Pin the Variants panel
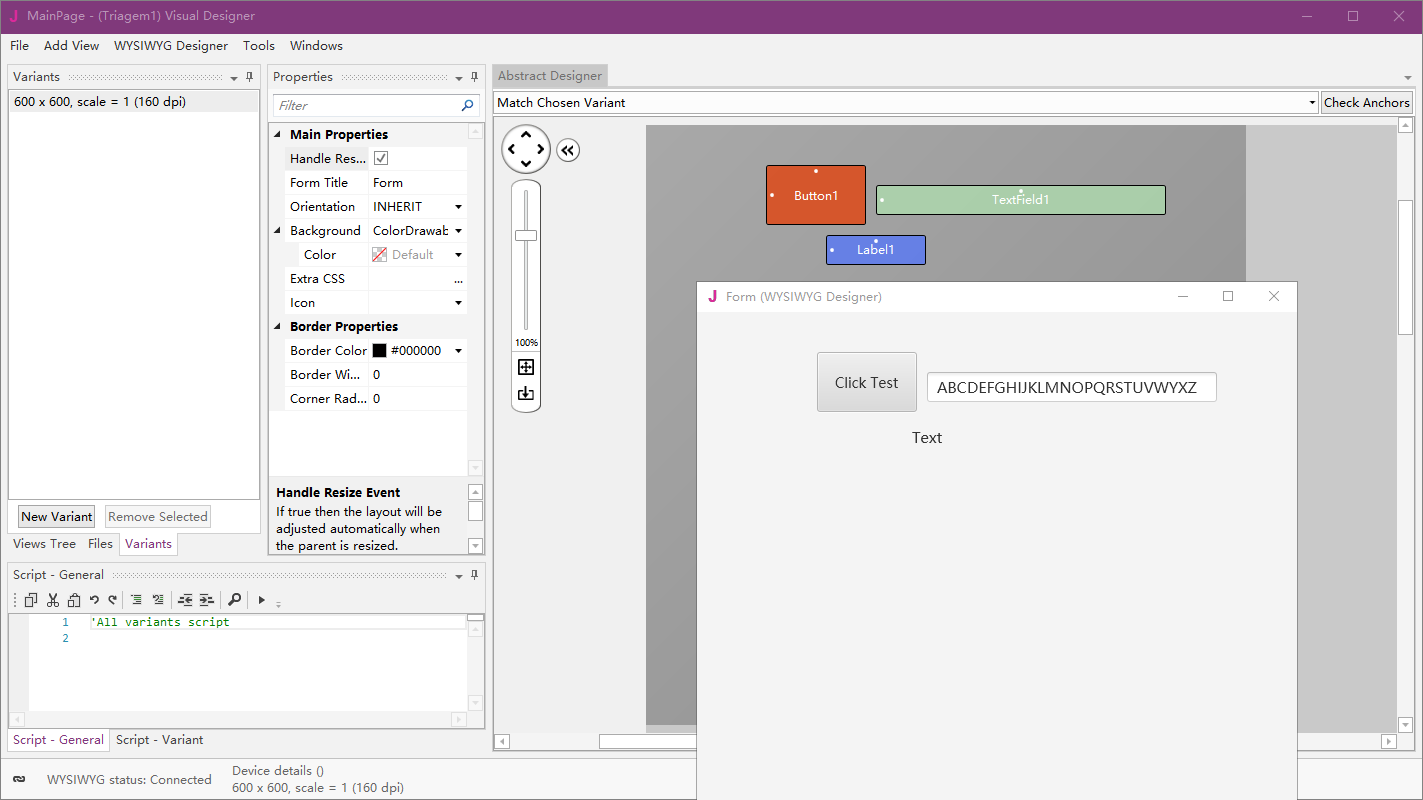 (x=250, y=77)
